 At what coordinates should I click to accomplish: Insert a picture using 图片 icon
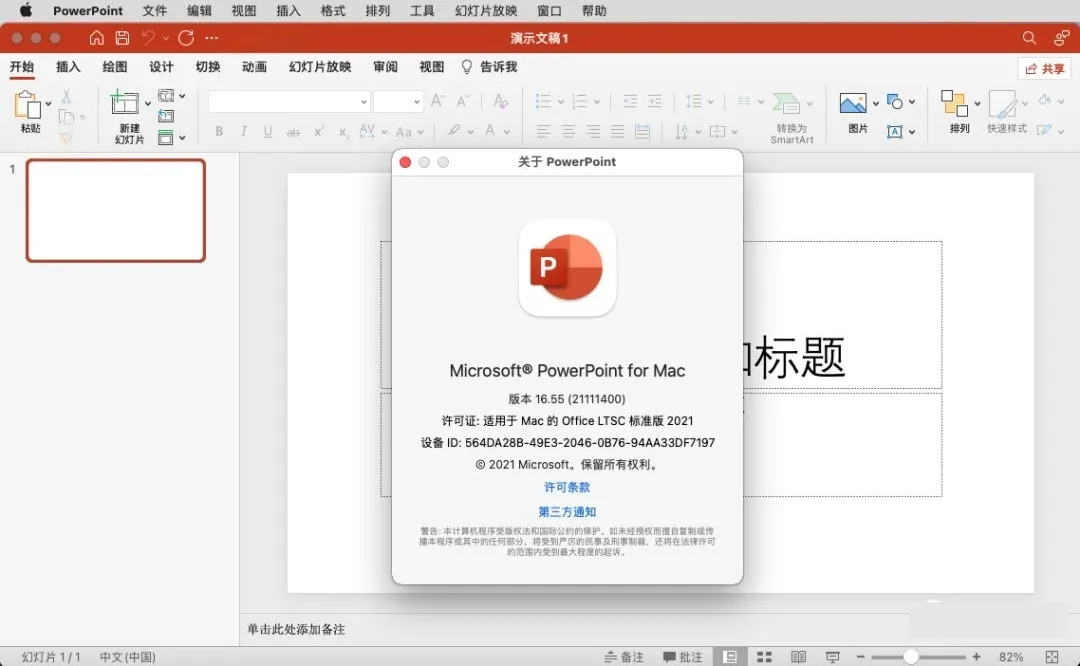tap(853, 103)
